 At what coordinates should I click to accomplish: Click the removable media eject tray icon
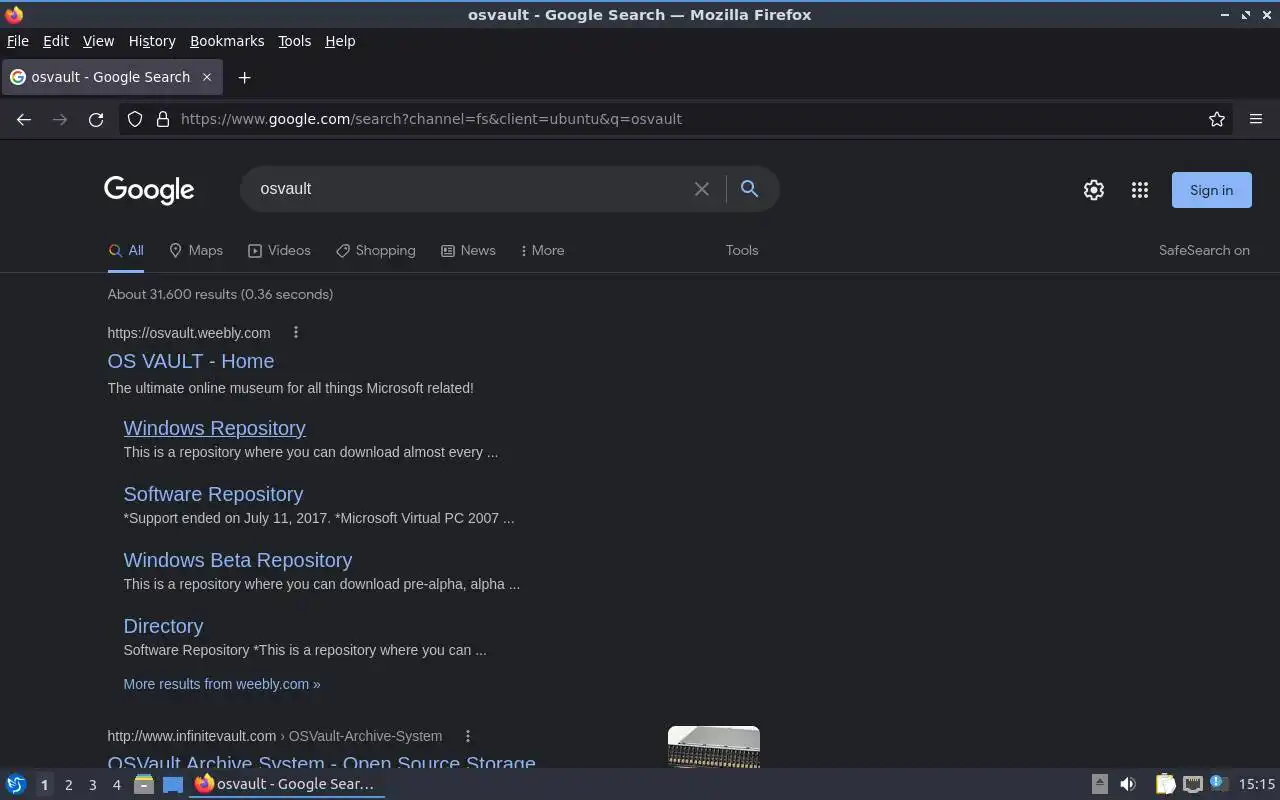point(1099,785)
